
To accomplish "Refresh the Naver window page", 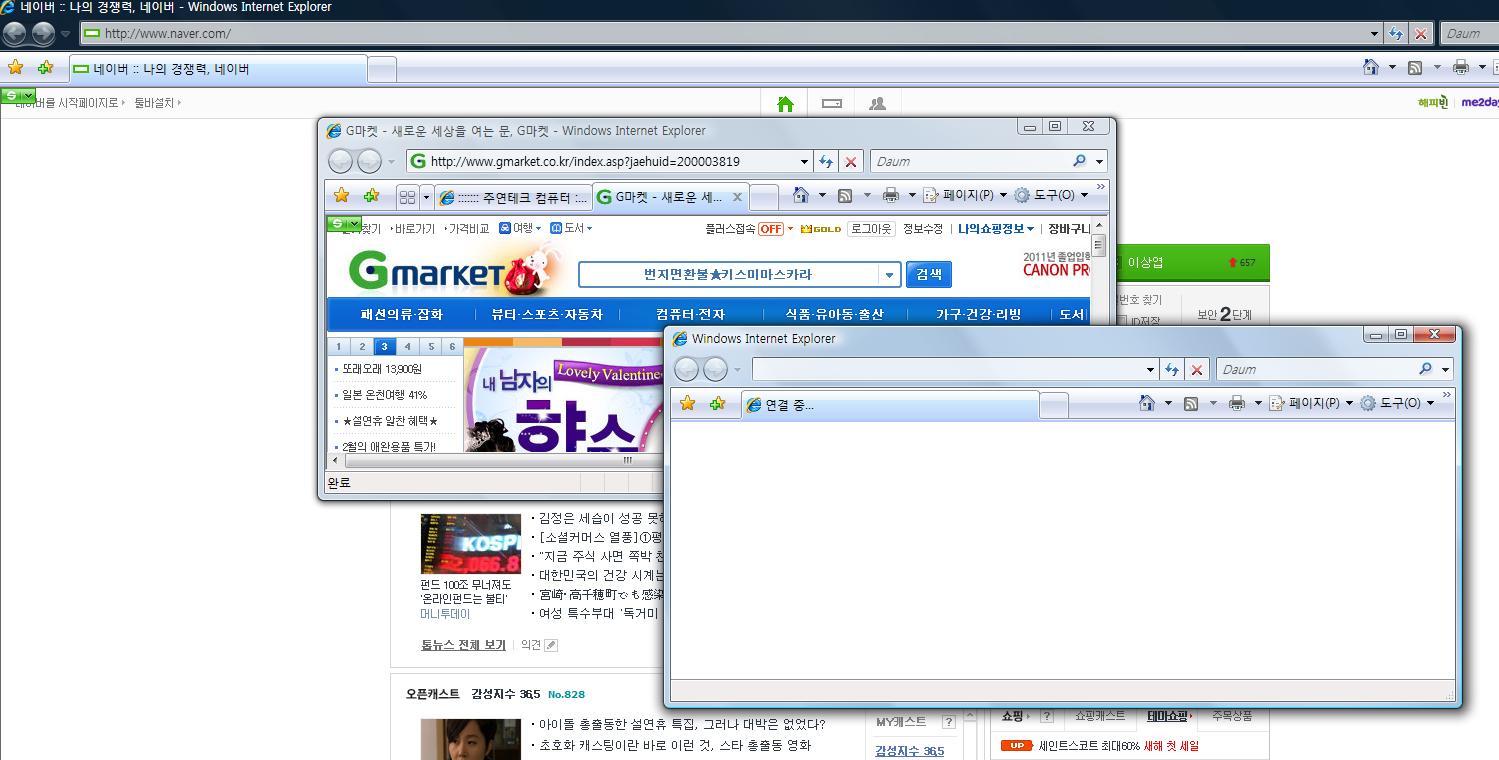I will [1396, 33].
